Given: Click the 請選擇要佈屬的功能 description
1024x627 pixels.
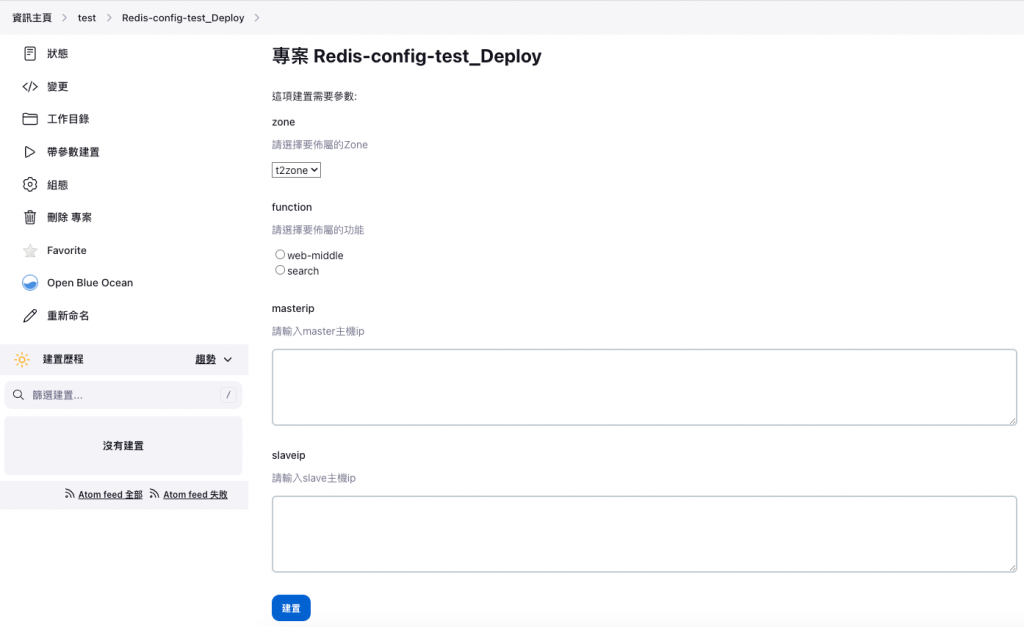Looking at the screenshot, I should [318, 230].
